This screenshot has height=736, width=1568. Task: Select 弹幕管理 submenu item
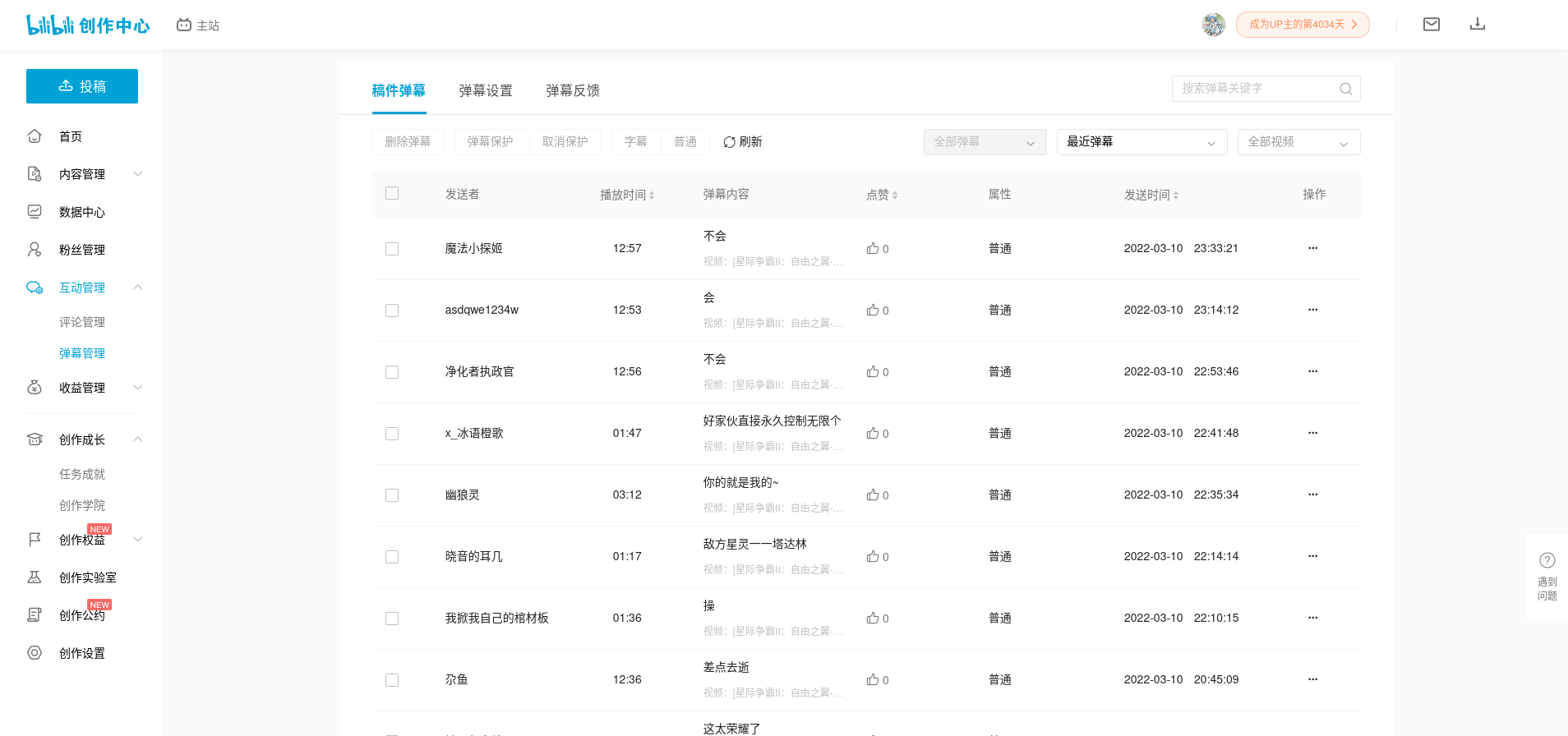click(82, 353)
